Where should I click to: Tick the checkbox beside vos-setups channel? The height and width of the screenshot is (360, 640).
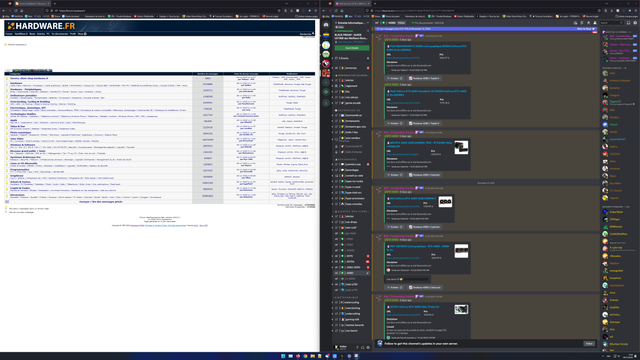click(337, 98)
